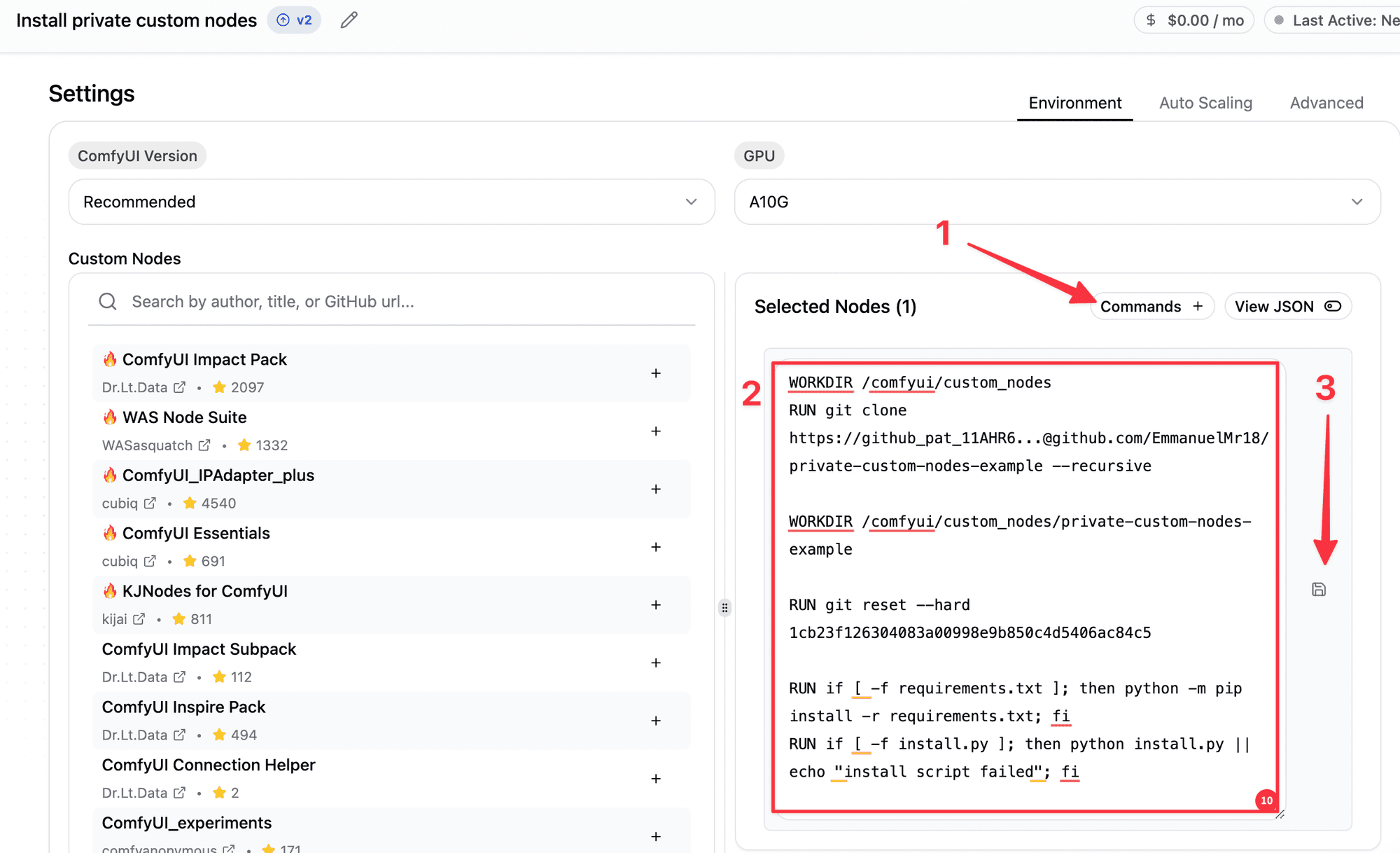Open the ComfyUI Version dropdown showing Recommended
1400x853 pixels.
[391, 202]
